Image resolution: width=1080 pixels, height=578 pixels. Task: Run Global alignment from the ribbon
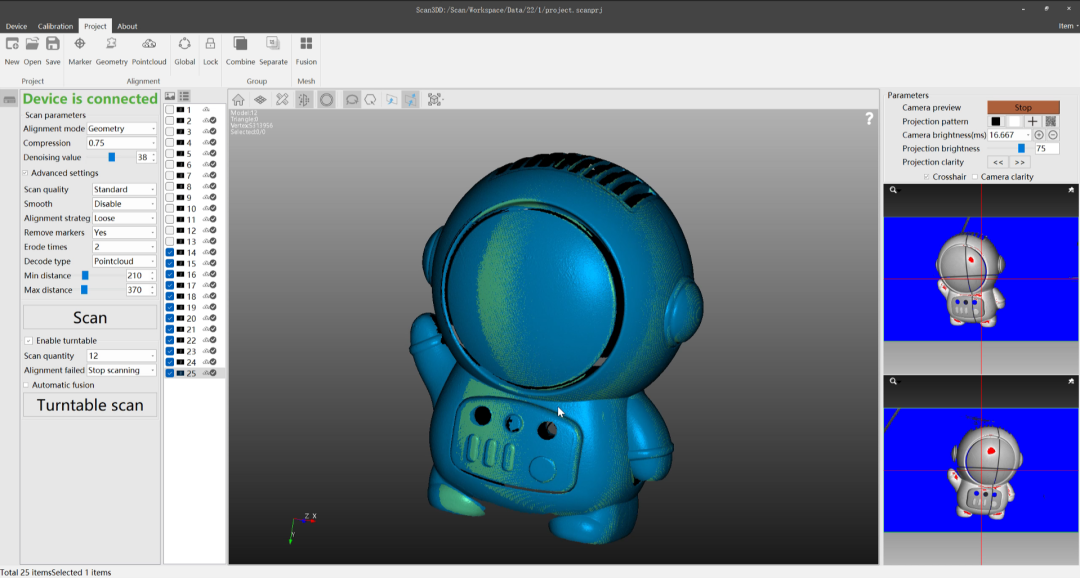[185, 45]
